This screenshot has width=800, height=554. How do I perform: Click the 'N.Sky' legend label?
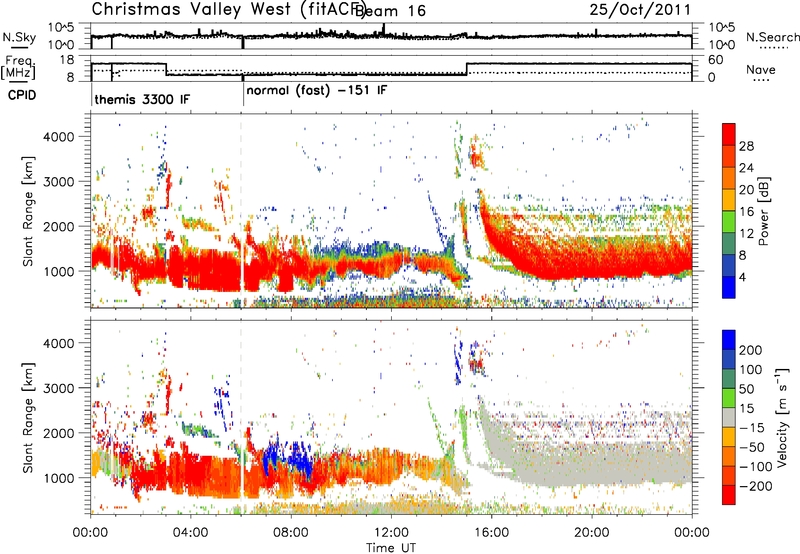(19, 37)
